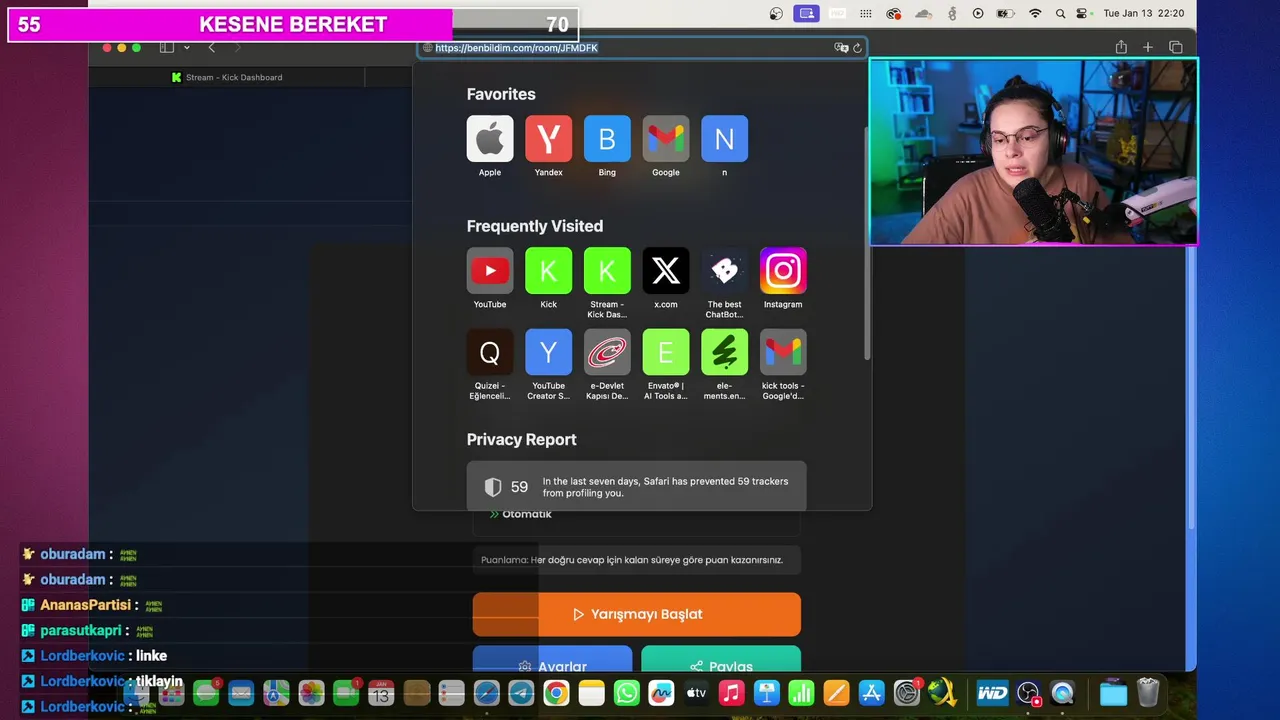Open the Google favorite
Screen dimensions: 1280x720
(x=666, y=139)
